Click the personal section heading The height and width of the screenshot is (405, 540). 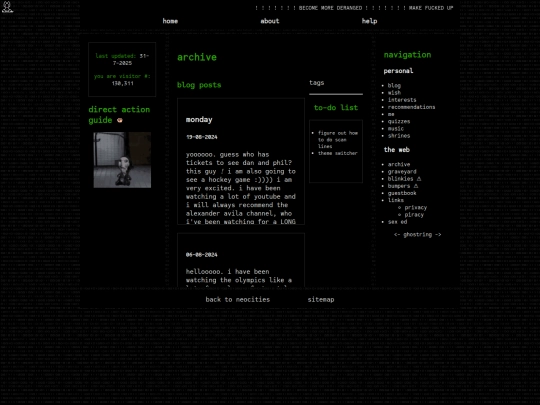[x=398, y=71]
